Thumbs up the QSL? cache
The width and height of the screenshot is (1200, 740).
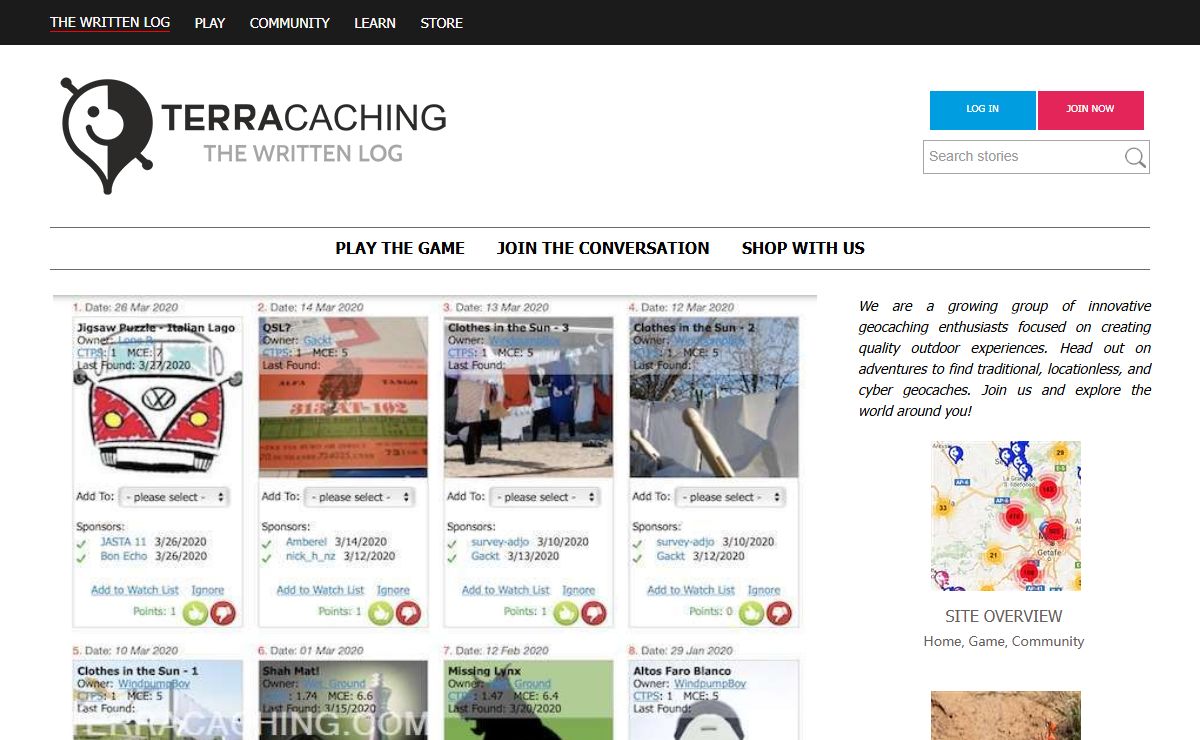381,612
